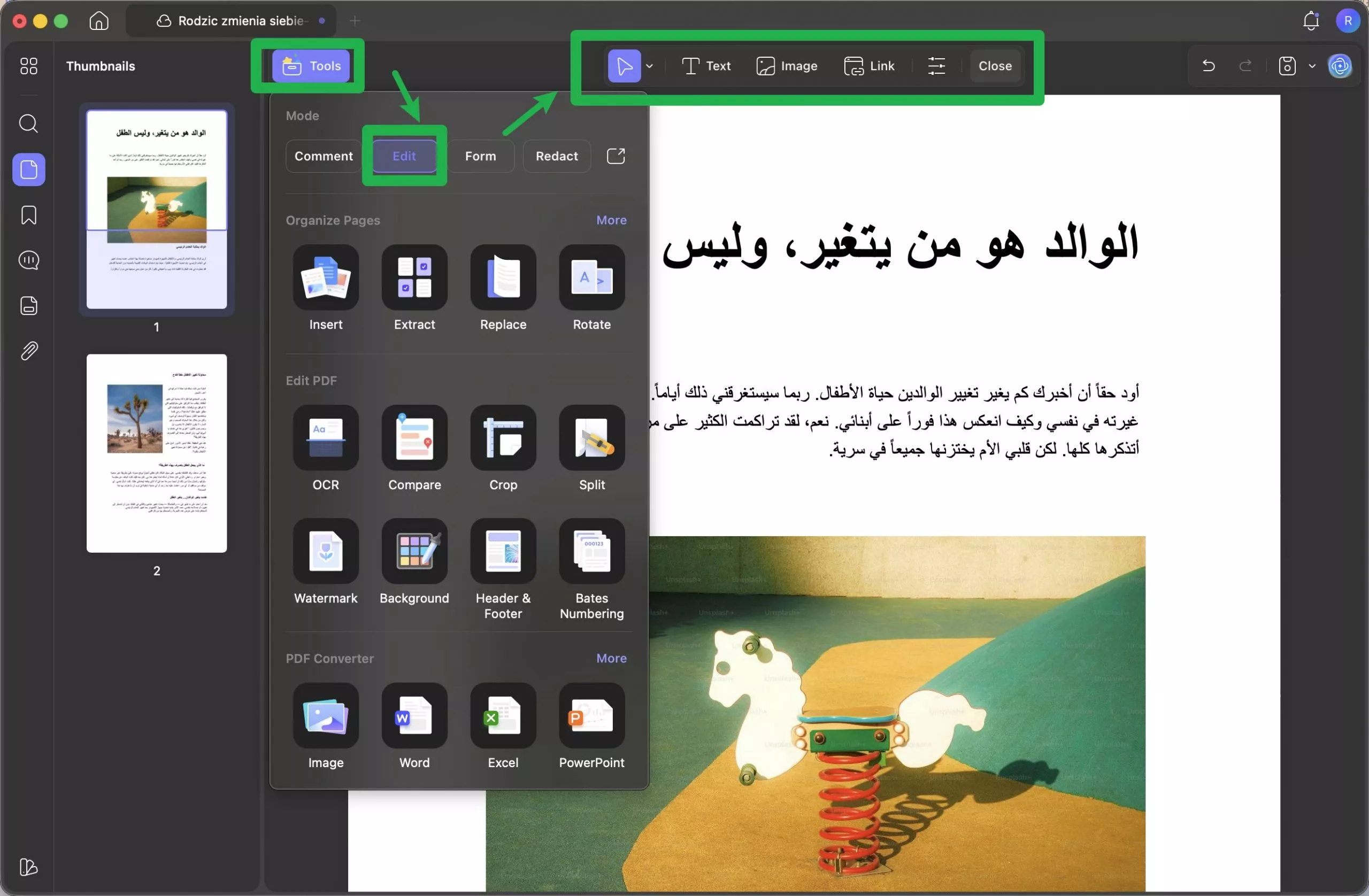Select page 2 thumbnail

(x=157, y=453)
